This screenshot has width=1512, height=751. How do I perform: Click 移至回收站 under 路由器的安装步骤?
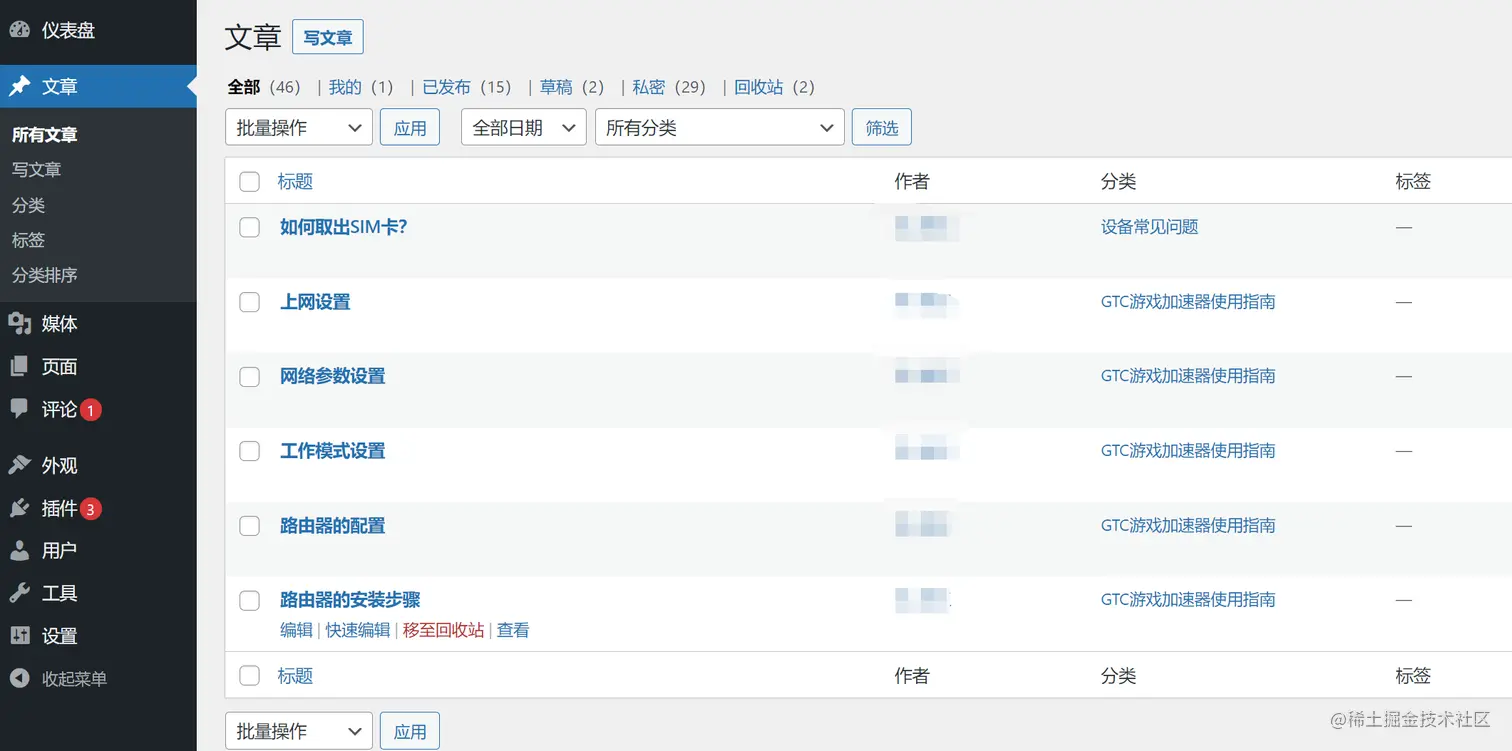(443, 630)
